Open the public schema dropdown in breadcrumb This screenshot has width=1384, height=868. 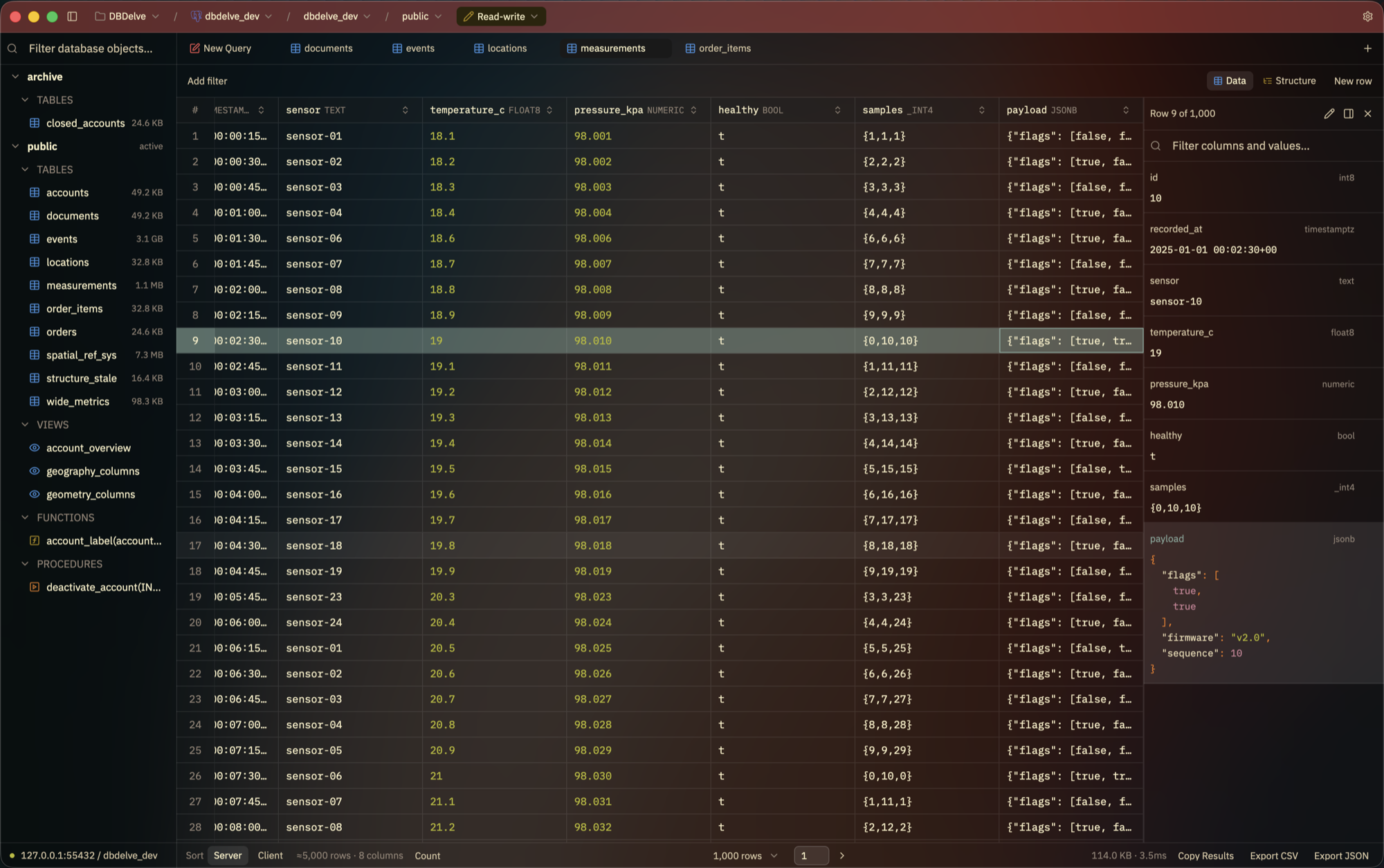[421, 17]
